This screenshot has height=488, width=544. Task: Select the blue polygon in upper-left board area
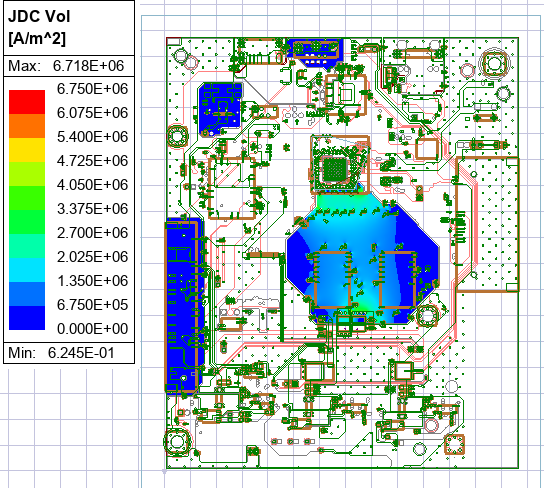[x=220, y=109]
